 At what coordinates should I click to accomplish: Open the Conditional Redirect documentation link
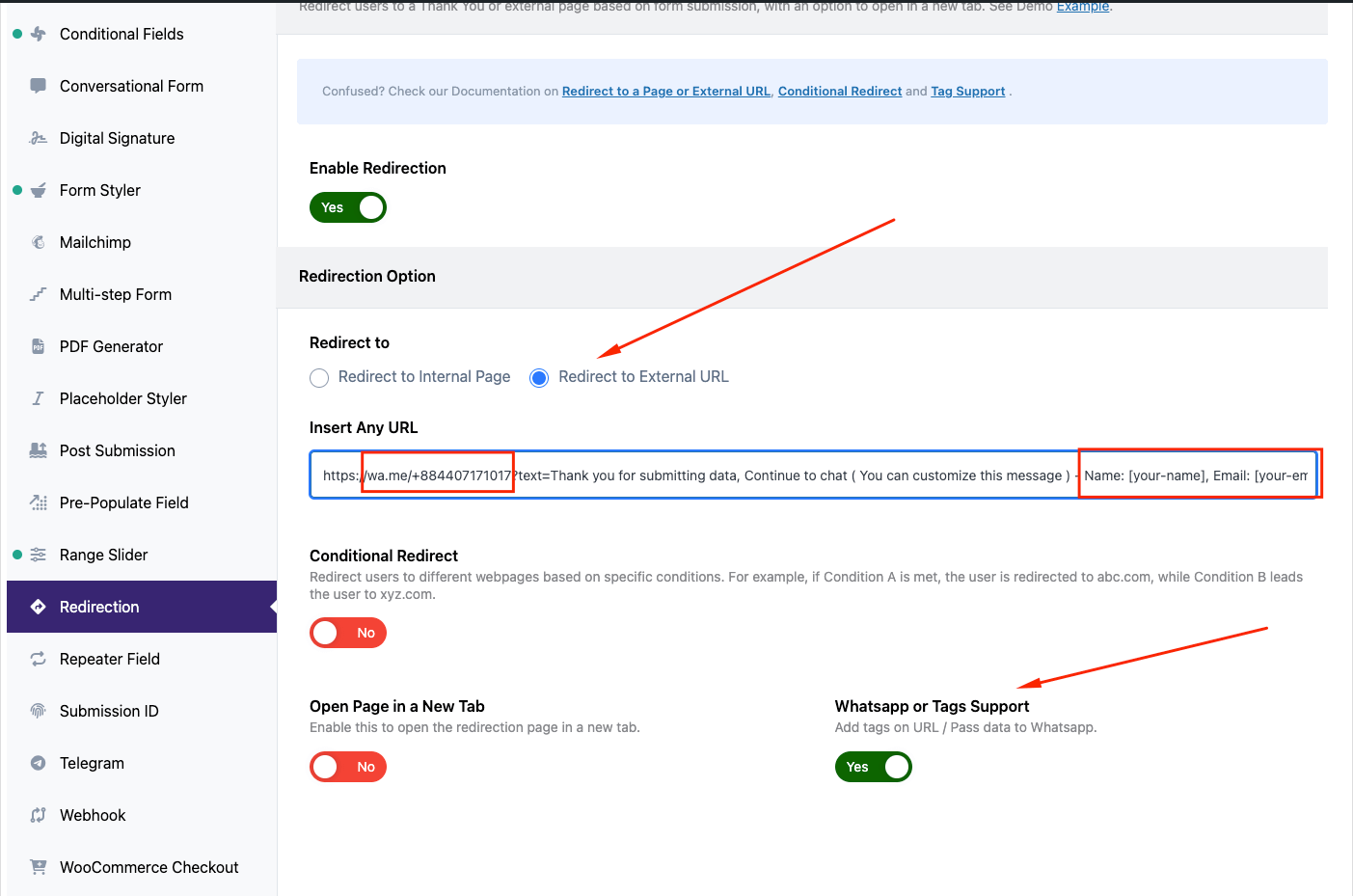point(839,91)
